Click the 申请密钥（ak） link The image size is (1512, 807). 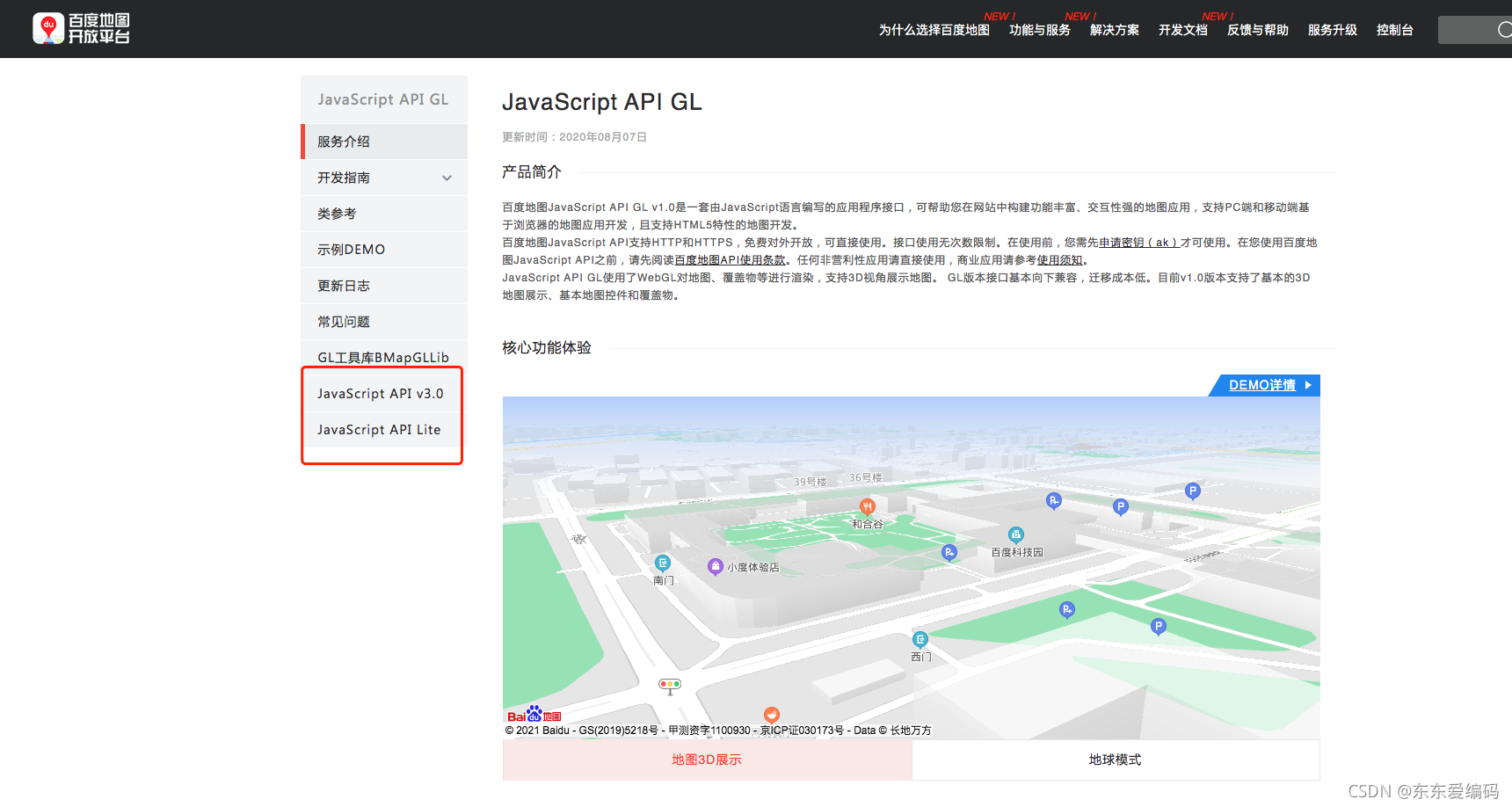[1138, 242]
